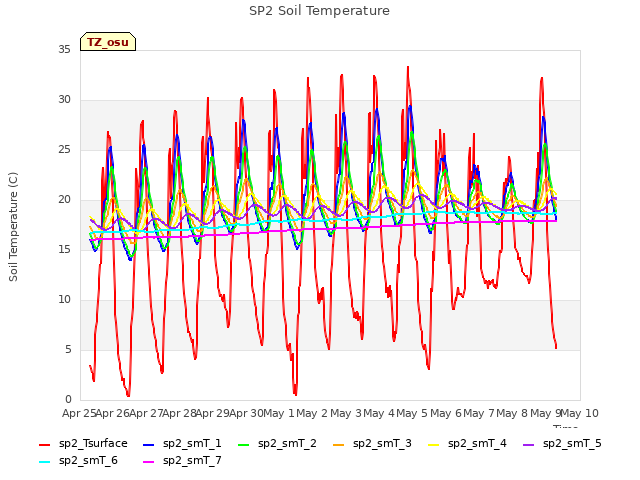Viewport: 640px width, 480px height.
Task: Click the May 7 x-axis tick label
Action: [x=479, y=413]
